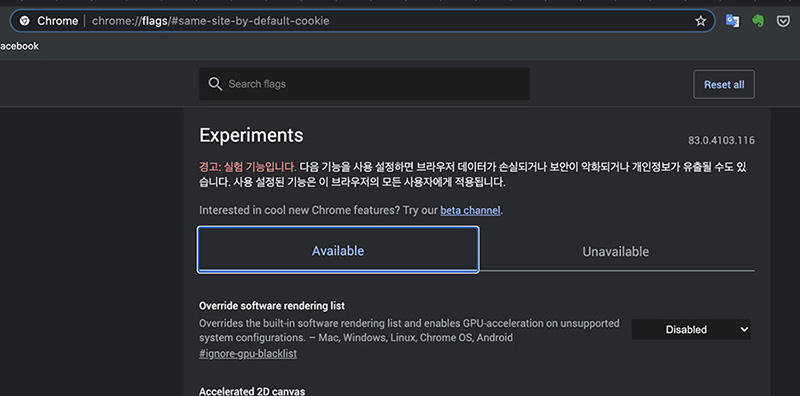Click the Chrome site info icon

24,21
